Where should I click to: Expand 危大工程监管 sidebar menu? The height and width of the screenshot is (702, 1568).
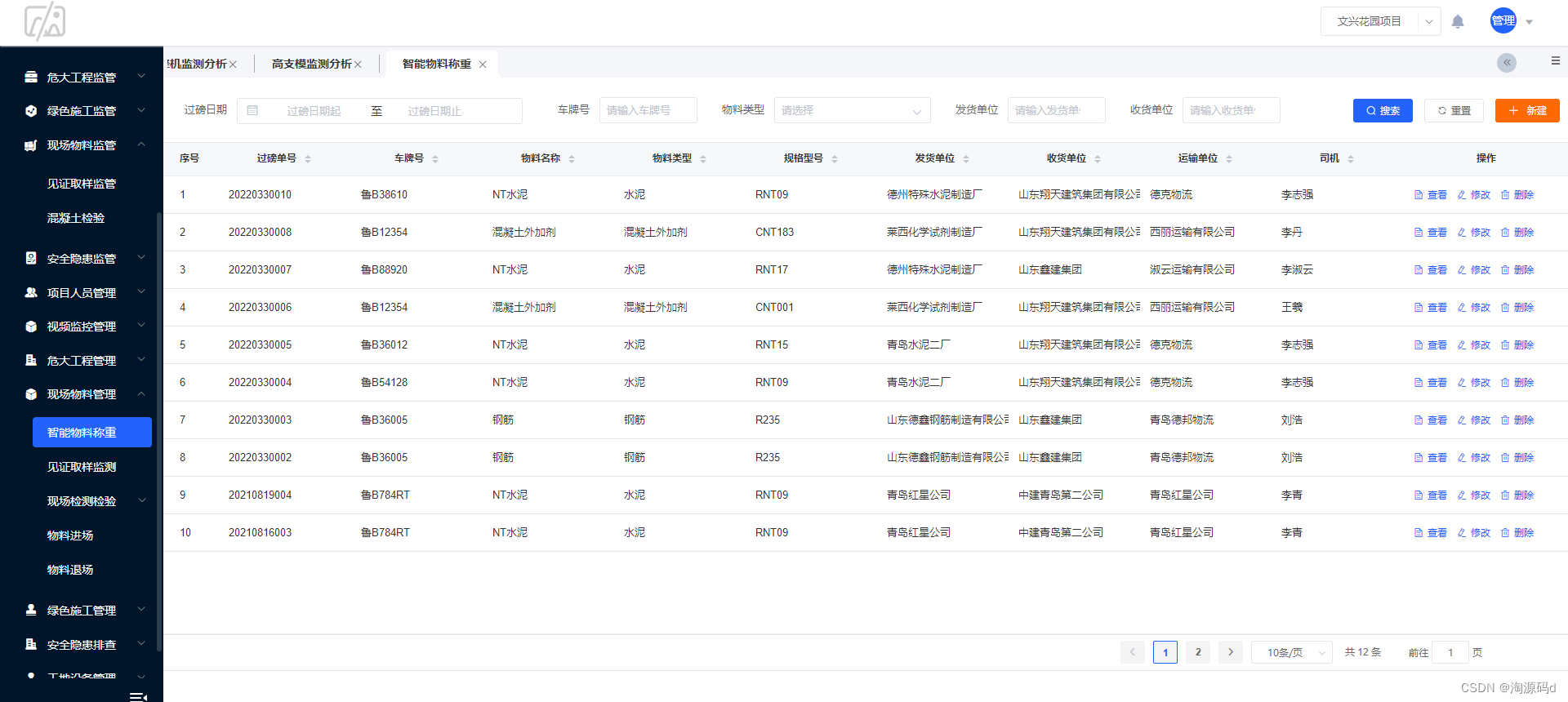[x=82, y=77]
